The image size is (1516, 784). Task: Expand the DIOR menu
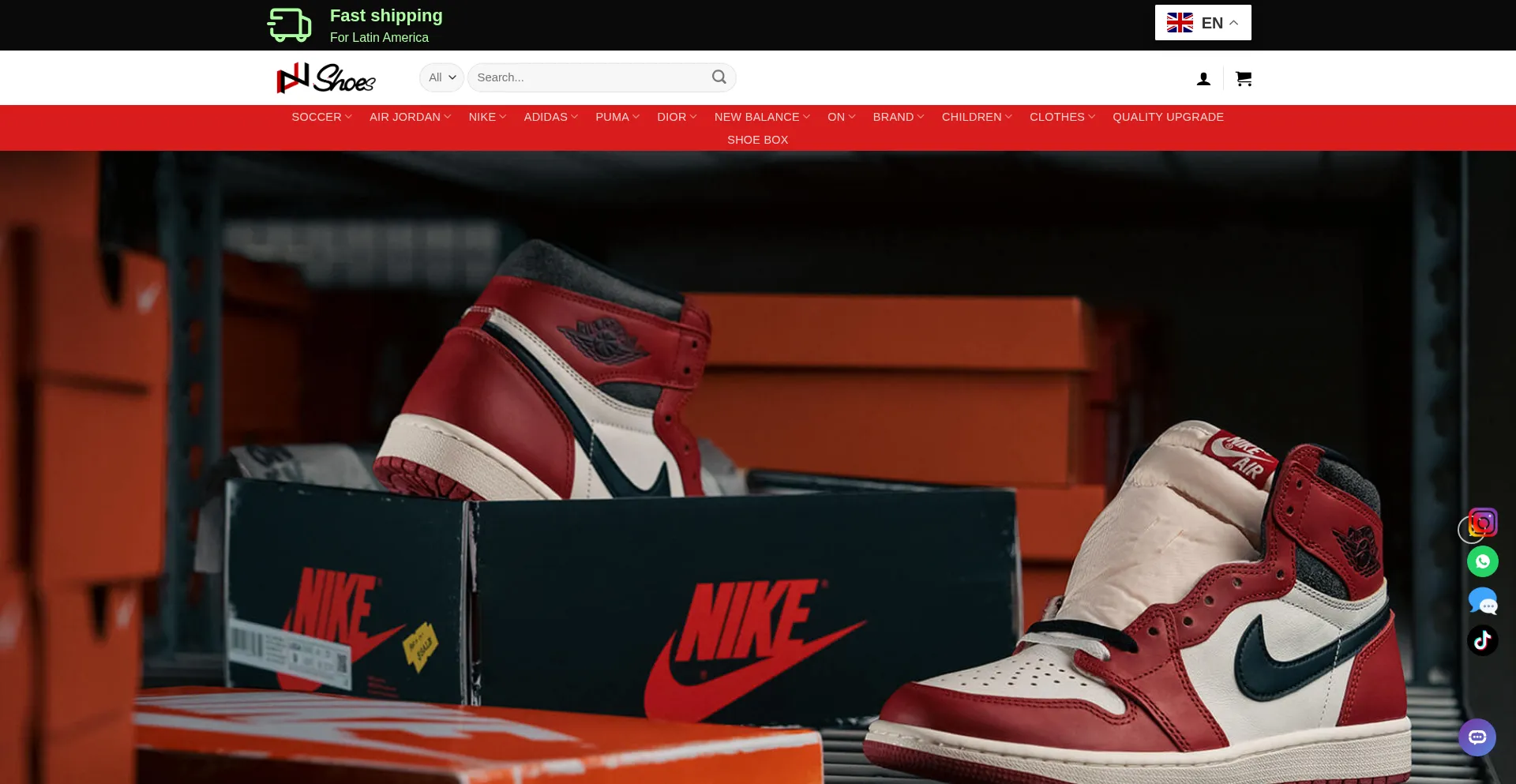pyautogui.click(x=677, y=117)
